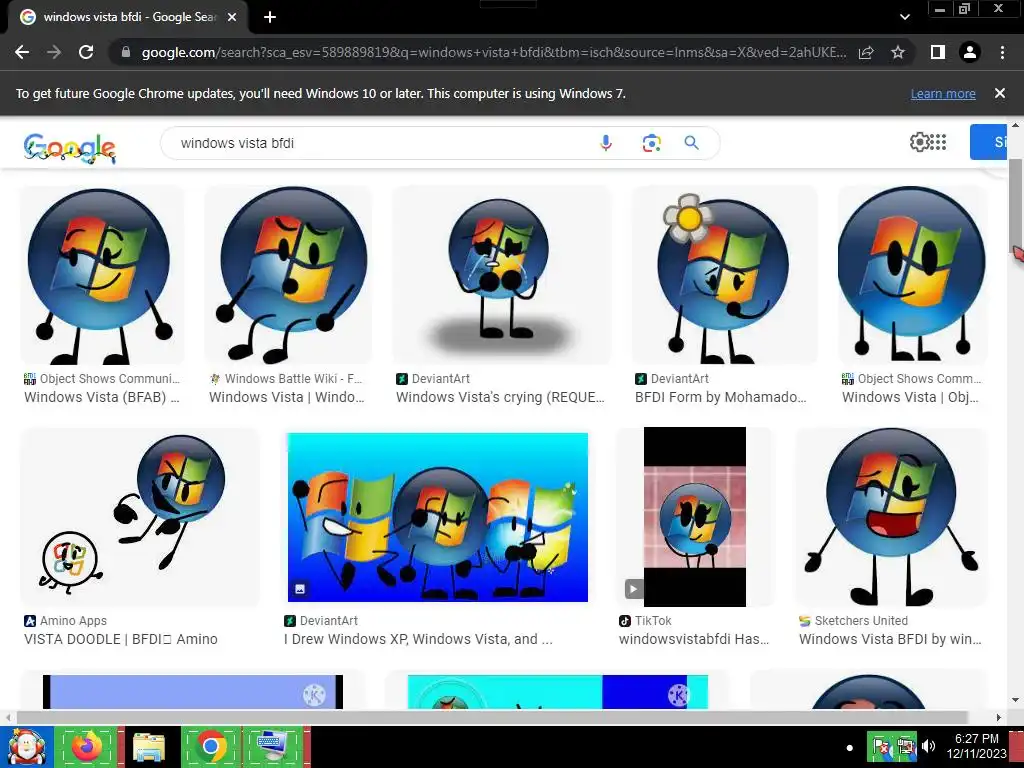Click 'I Drew Windows XP, Windows Vista, and ...' title
This screenshot has height=768, width=1024.
click(418, 639)
